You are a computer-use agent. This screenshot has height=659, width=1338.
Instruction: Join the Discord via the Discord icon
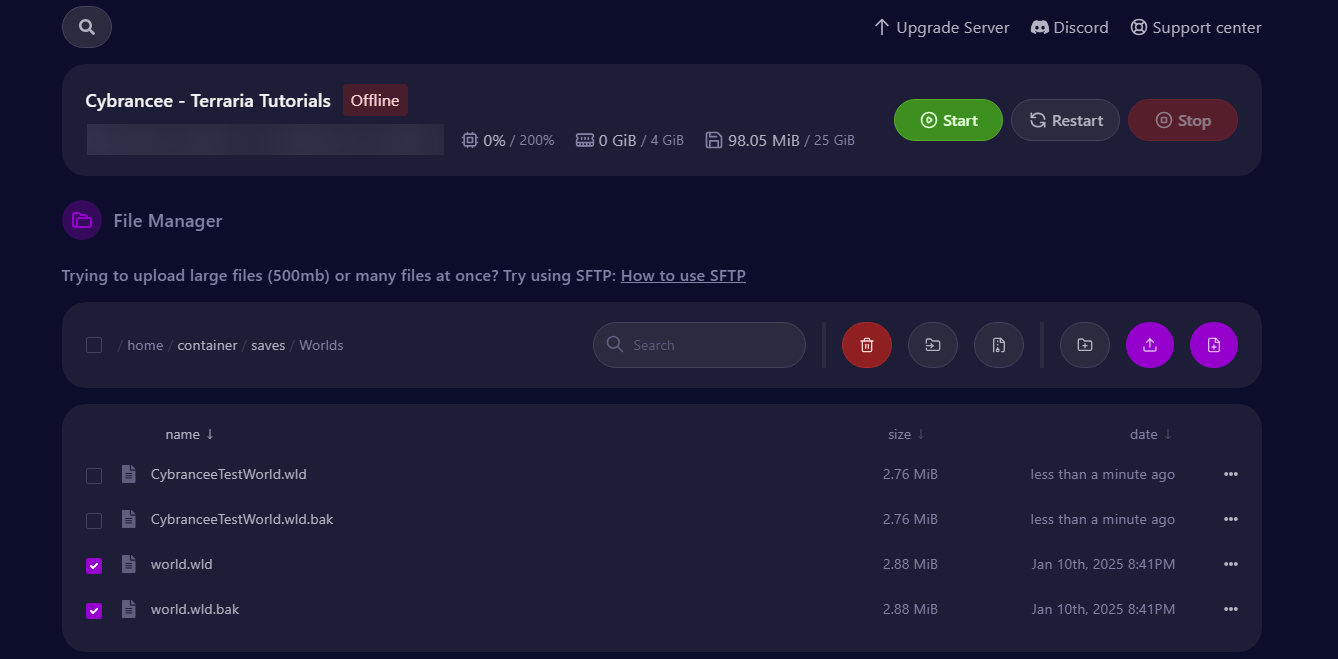(1040, 27)
